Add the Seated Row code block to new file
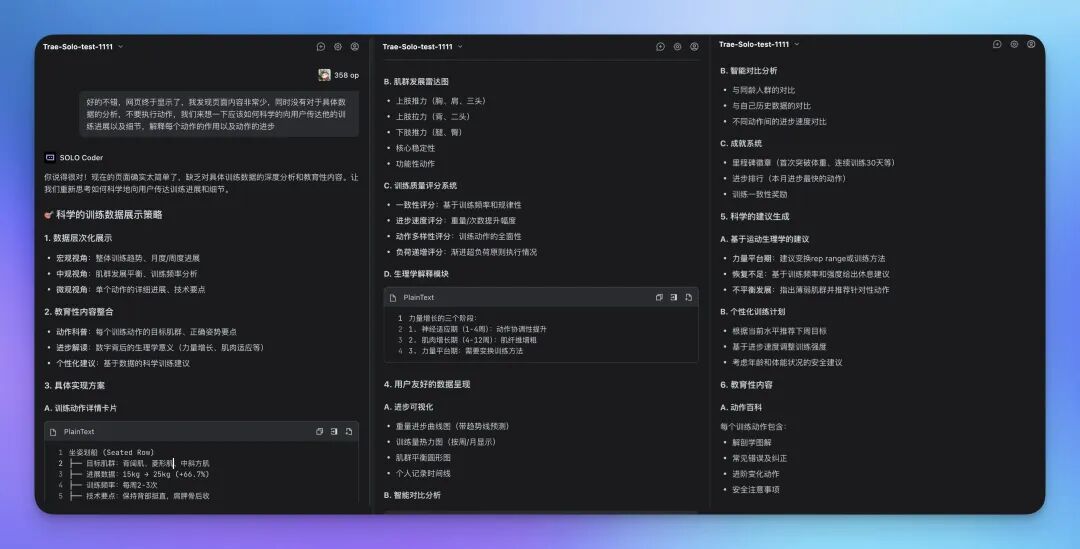Image resolution: width=1080 pixels, height=549 pixels. click(349, 431)
